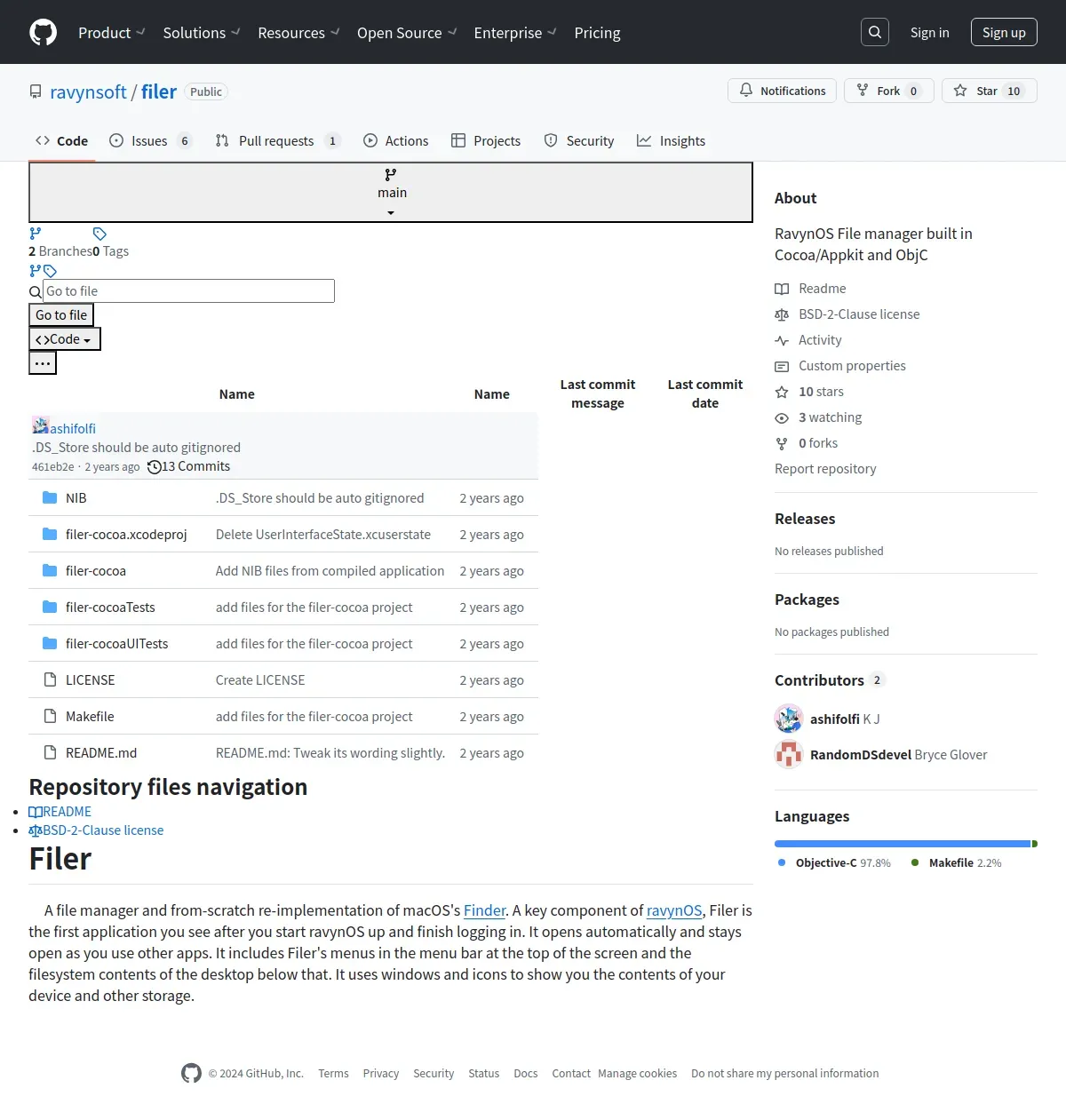
Task: Click the GitHub logo in header
Action: 43,32
